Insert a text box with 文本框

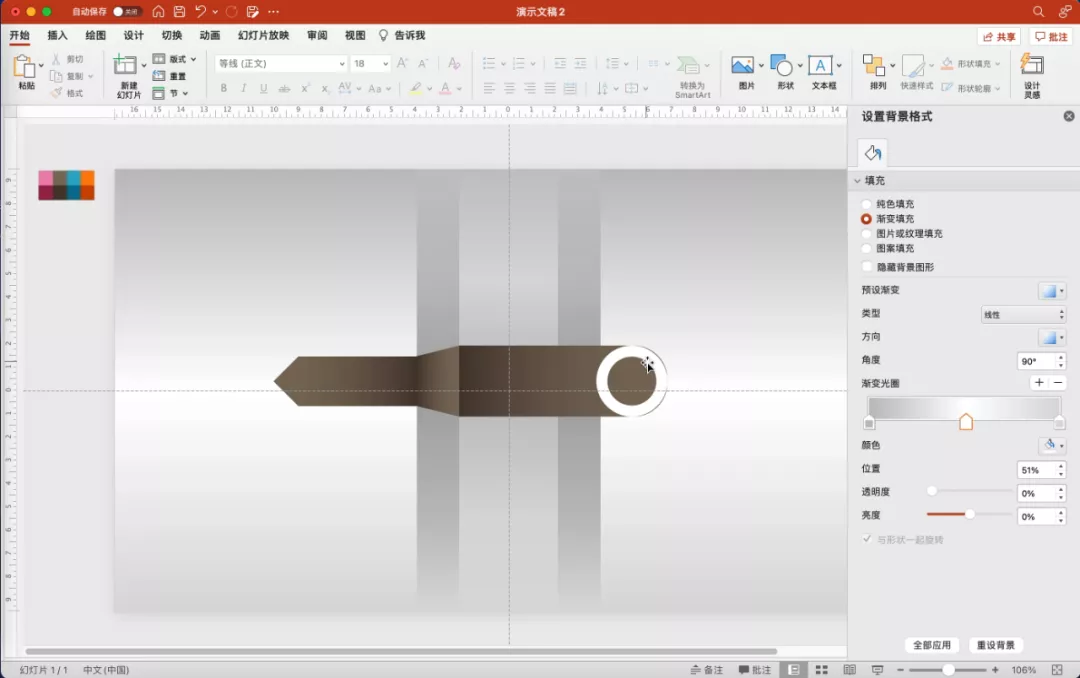[x=821, y=67]
